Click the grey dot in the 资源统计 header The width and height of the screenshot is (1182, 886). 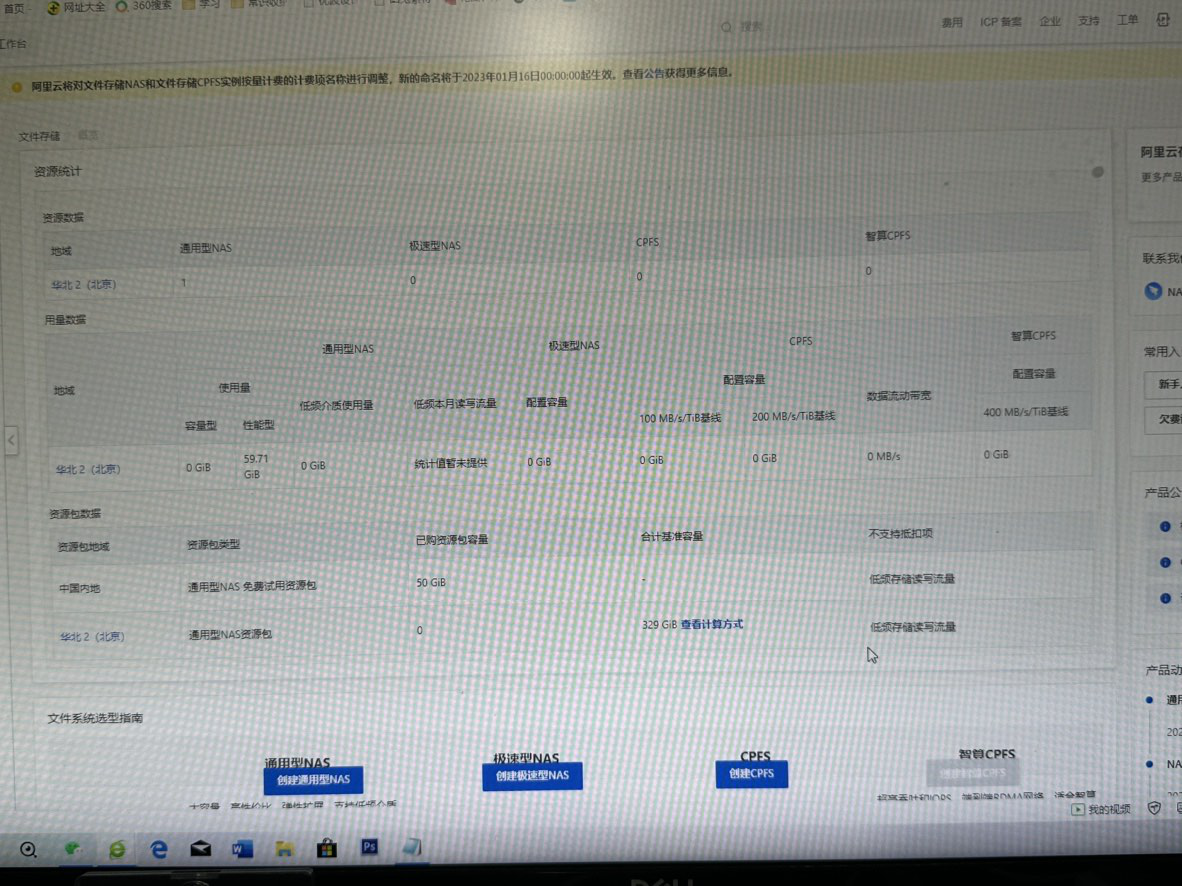(1098, 172)
